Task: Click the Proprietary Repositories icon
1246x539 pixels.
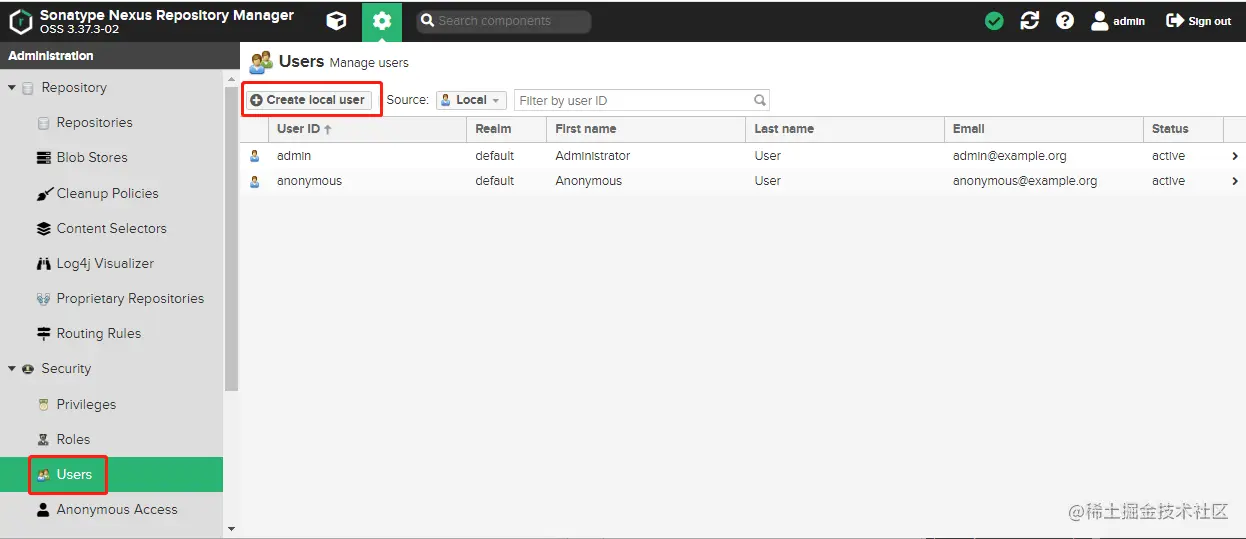Action: click(43, 299)
